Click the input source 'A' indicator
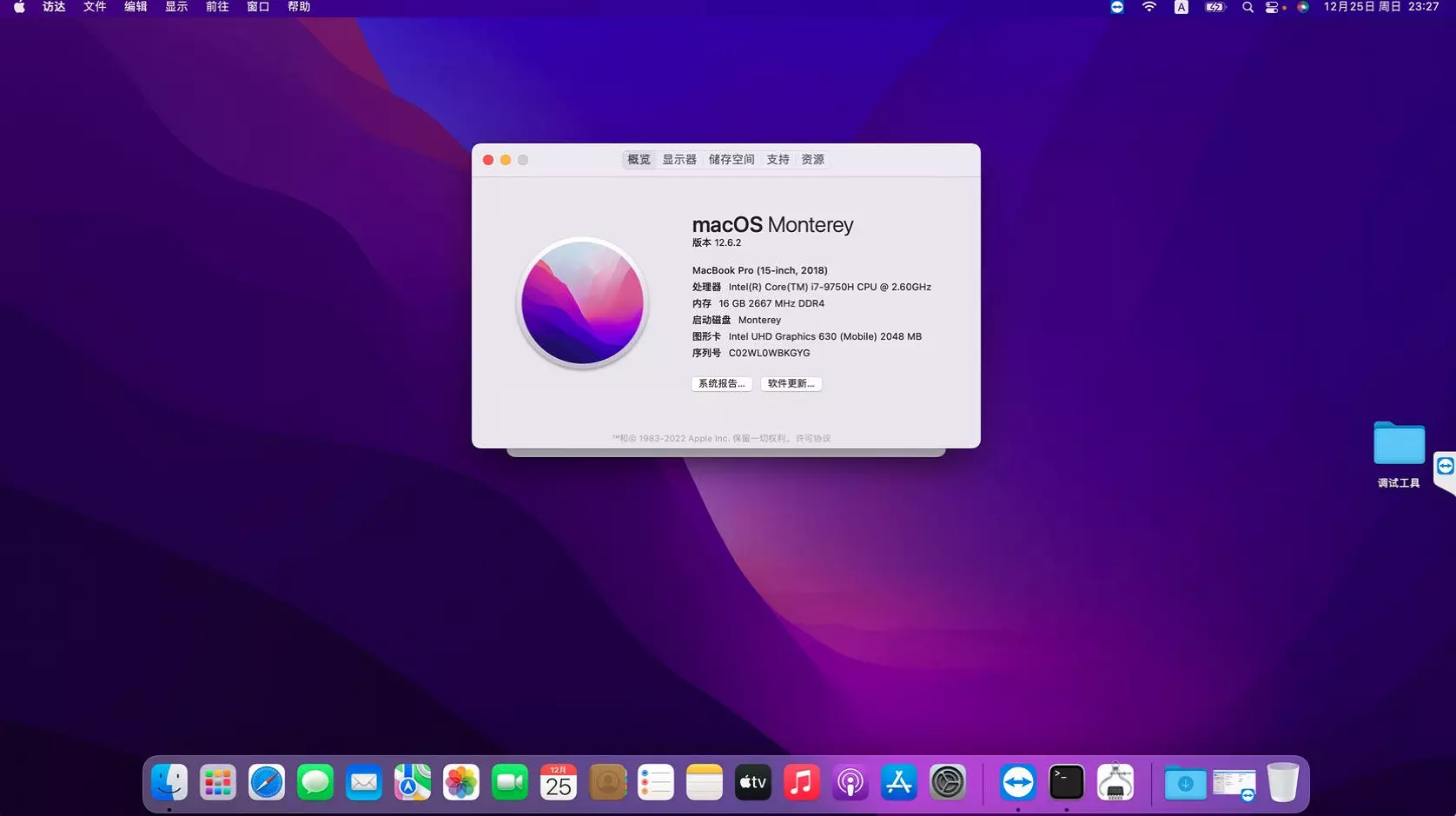1456x816 pixels. pyautogui.click(x=1181, y=7)
